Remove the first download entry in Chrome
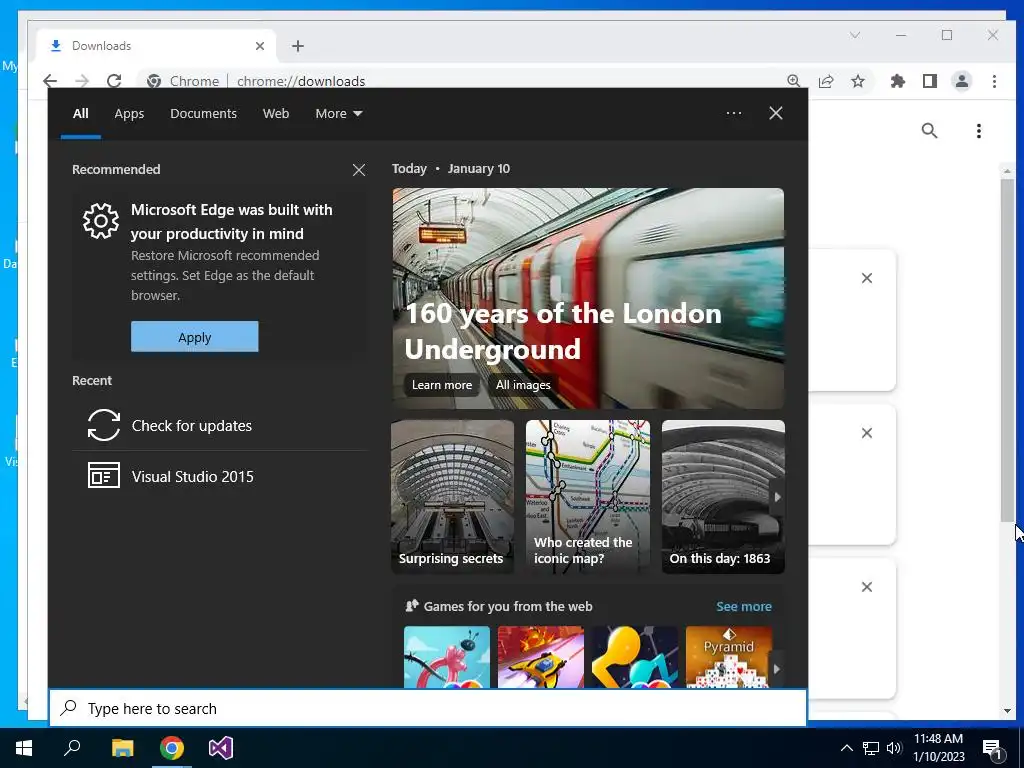1024x768 pixels. point(867,278)
